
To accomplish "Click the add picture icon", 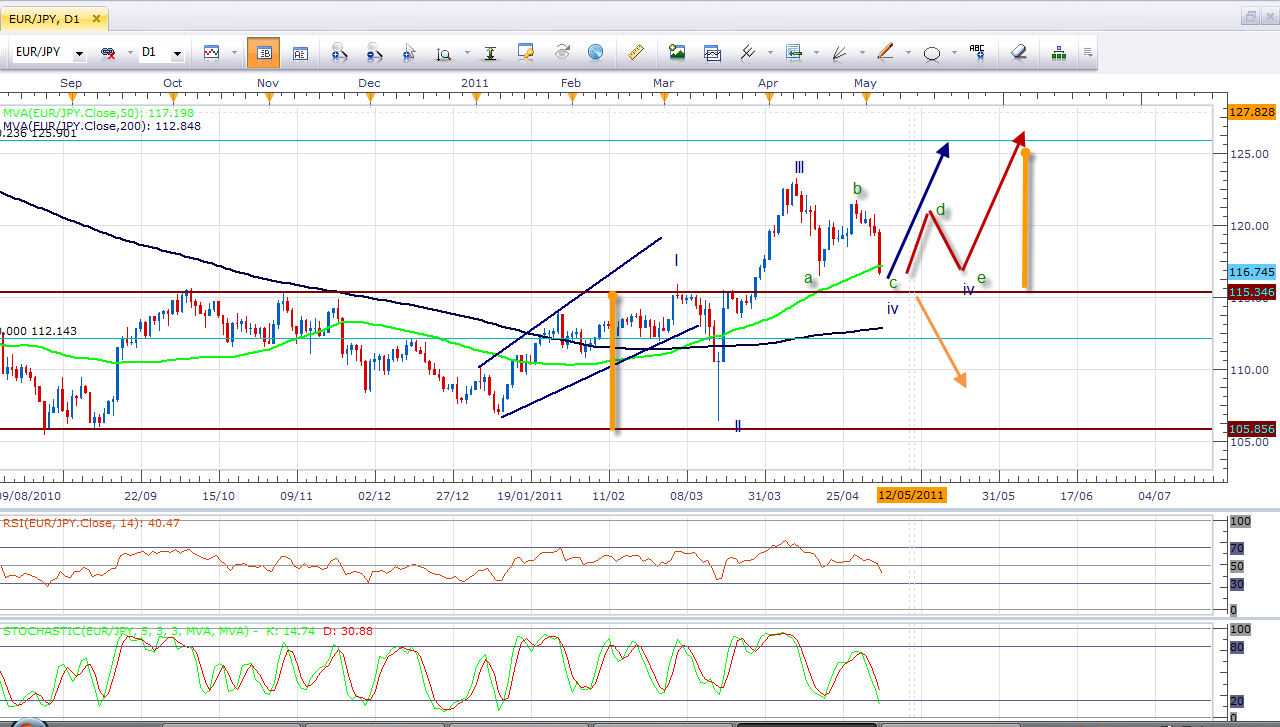I will point(677,52).
